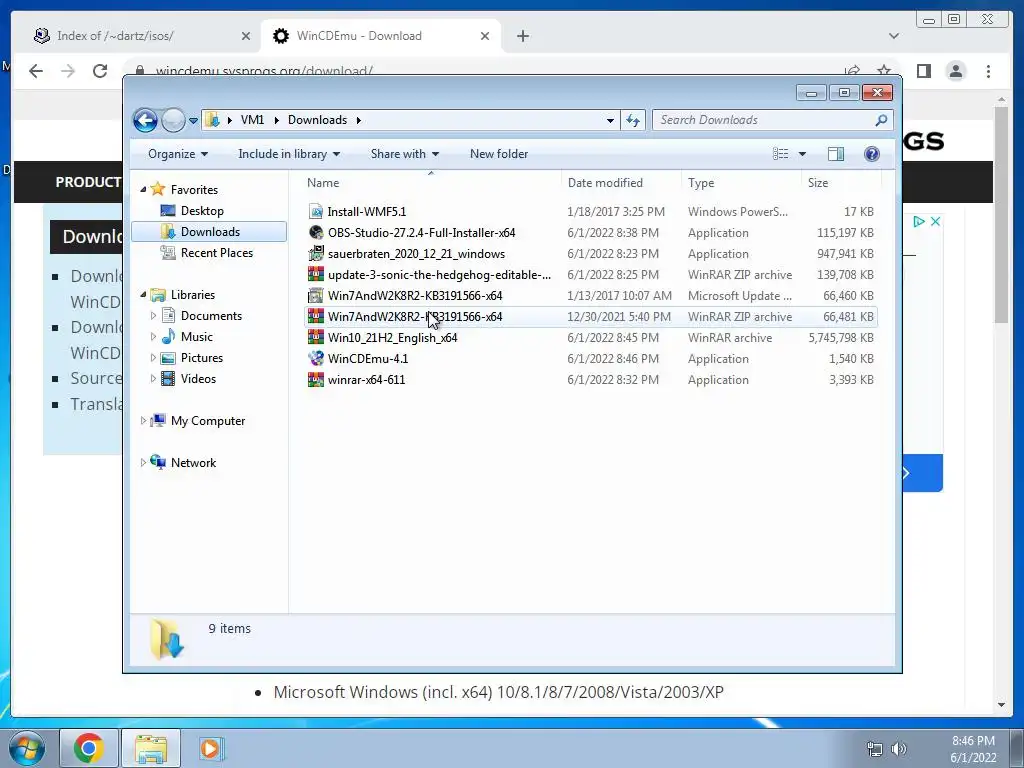Switch to Chrome tab Index of /~dartz/isos/
This screenshot has width=1024, height=768.
click(x=142, y=36)
